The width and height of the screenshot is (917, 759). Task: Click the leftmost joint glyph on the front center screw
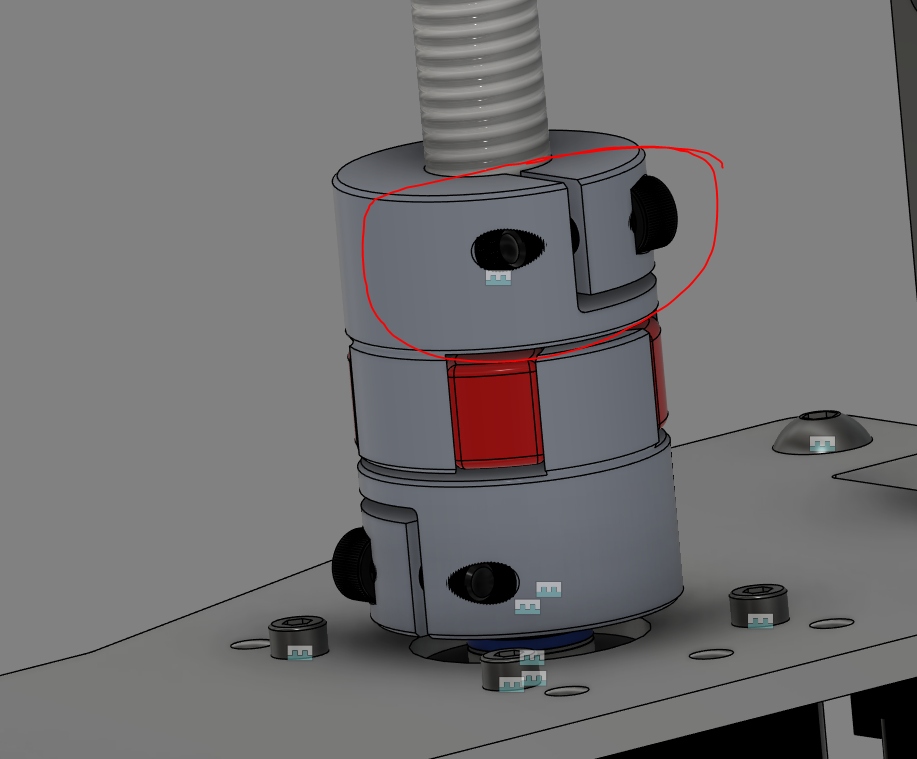tap(511, 683)
